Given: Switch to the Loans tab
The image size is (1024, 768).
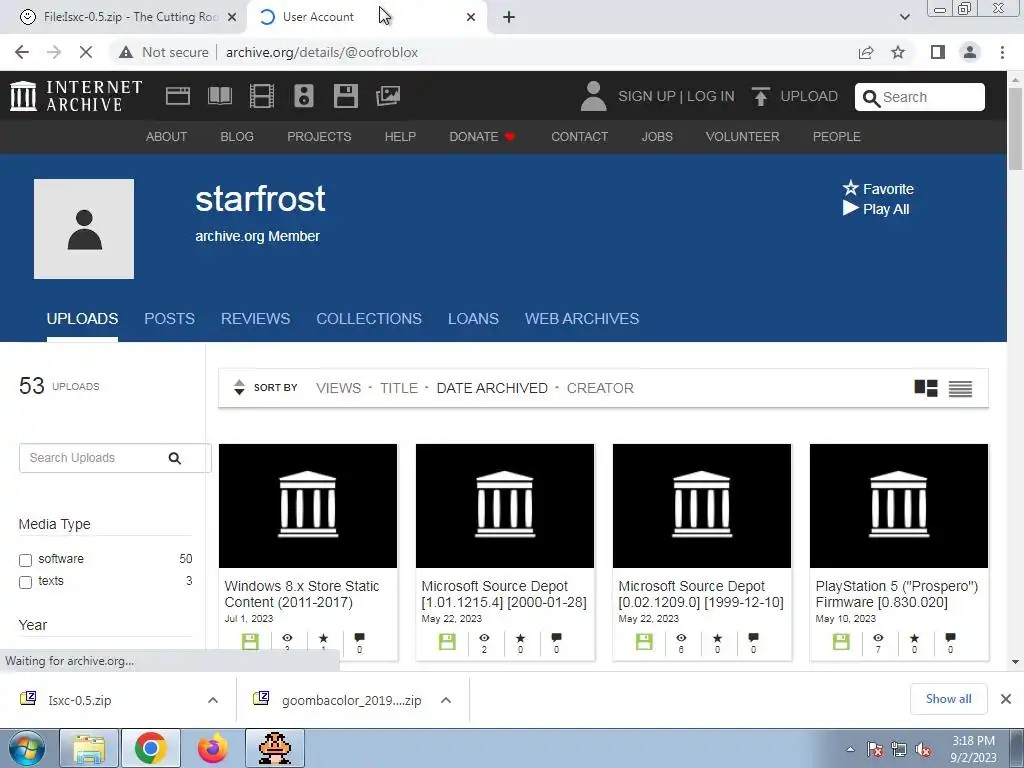Looking at the screenshot, I should pyautogui.click(x=473, y=319).
